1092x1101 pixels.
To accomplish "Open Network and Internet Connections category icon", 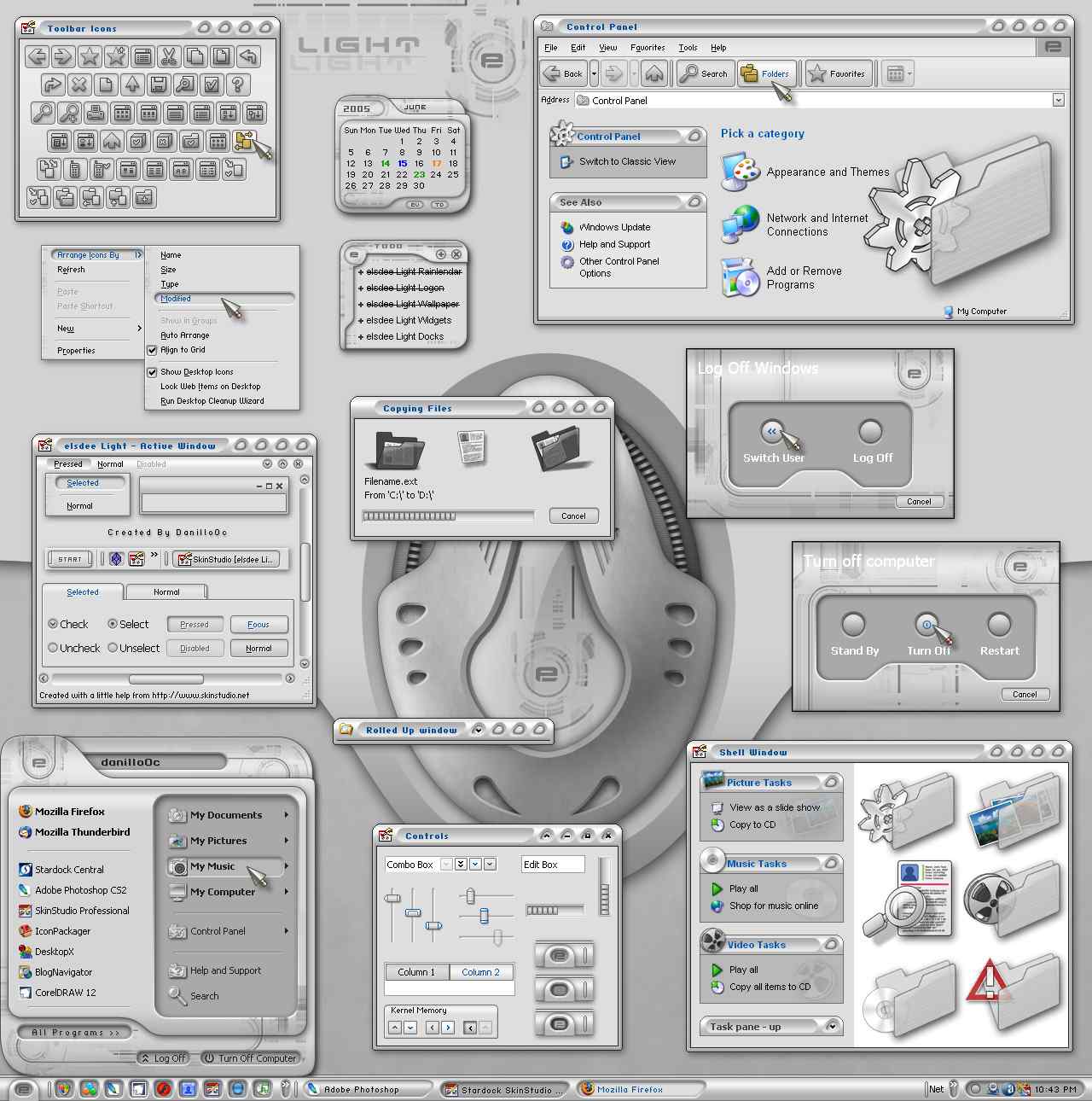I will 740,224.
